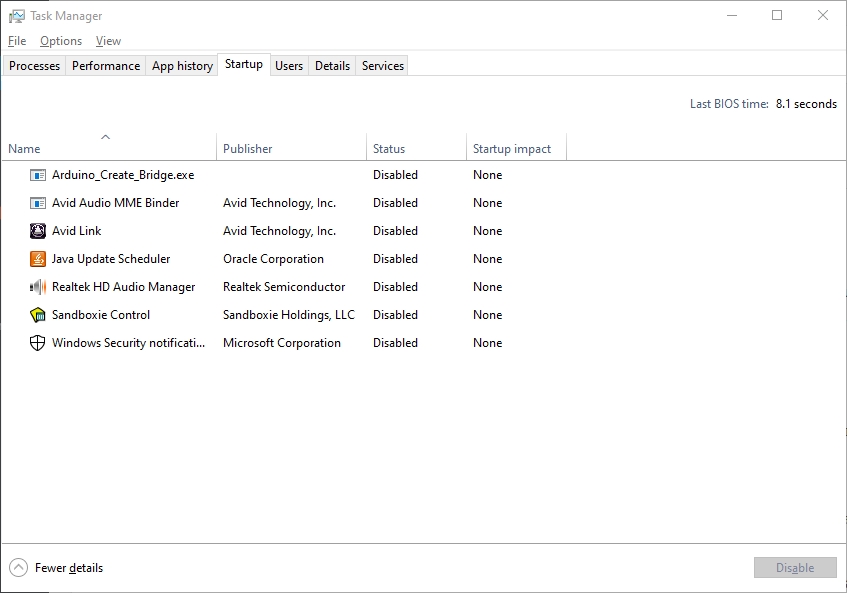The image size is (847, 593).
Task: Click the Avid Link app icon
Action: coord(37,231)
